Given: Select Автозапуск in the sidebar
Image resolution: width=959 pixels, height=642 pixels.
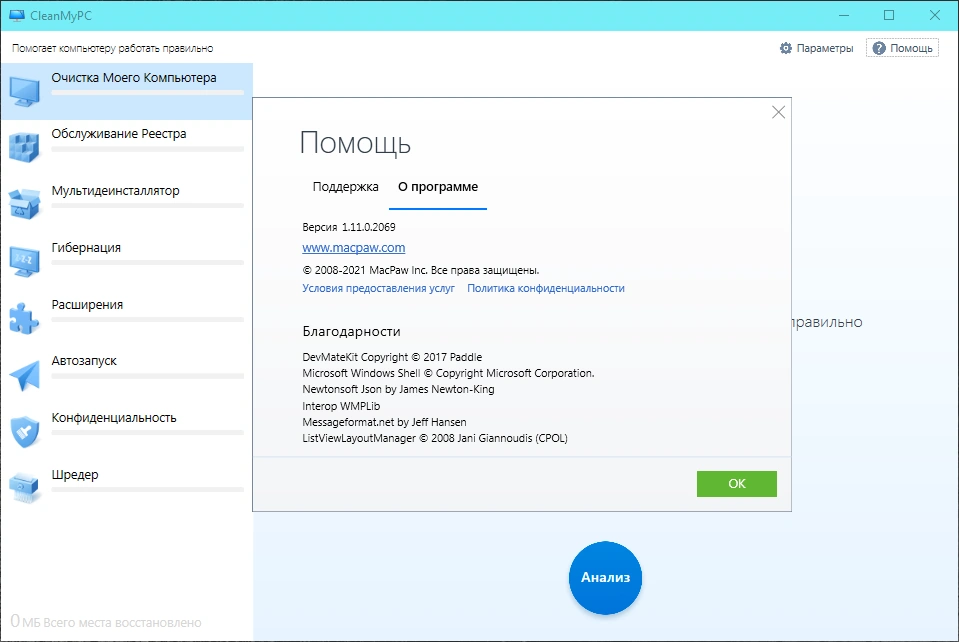Looking at the screenshot, I should 127,375.
